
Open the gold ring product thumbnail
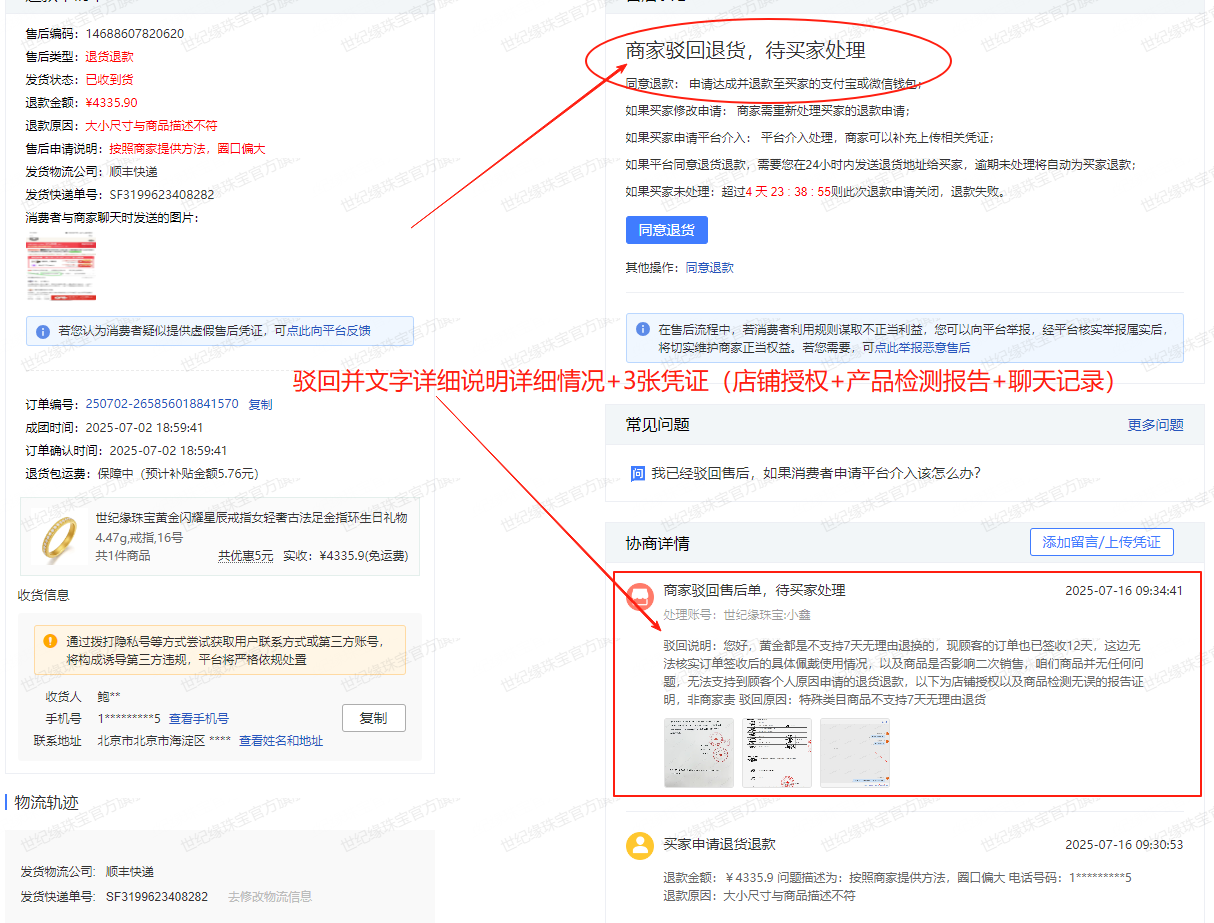pyautogui.click(x=57, y=538)
